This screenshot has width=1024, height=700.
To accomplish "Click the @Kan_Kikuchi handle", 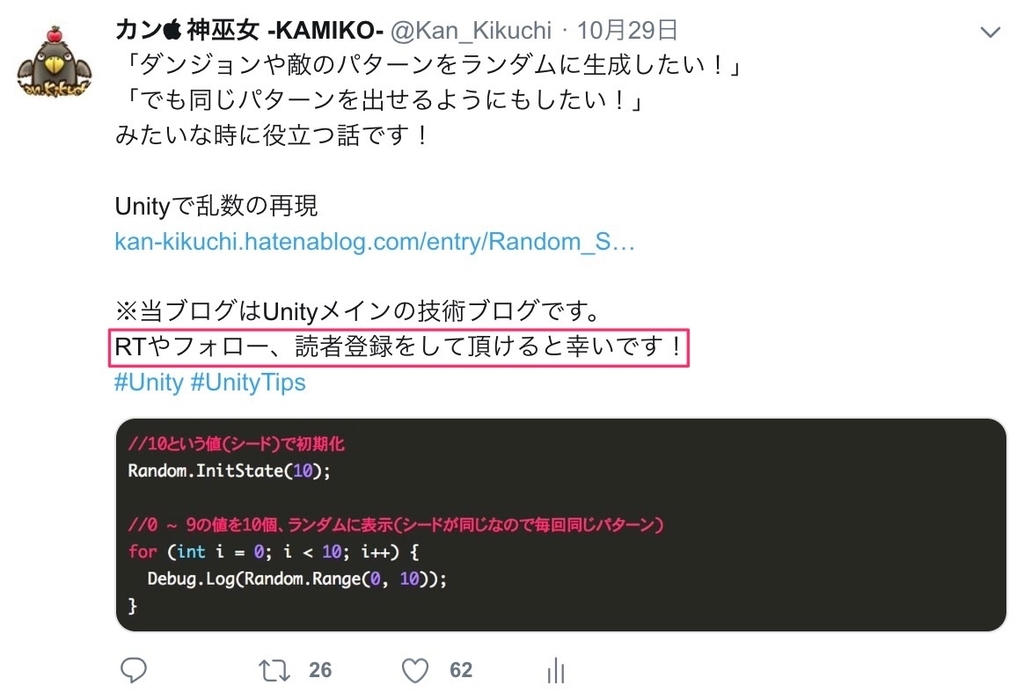I will [x=471, y=31].
